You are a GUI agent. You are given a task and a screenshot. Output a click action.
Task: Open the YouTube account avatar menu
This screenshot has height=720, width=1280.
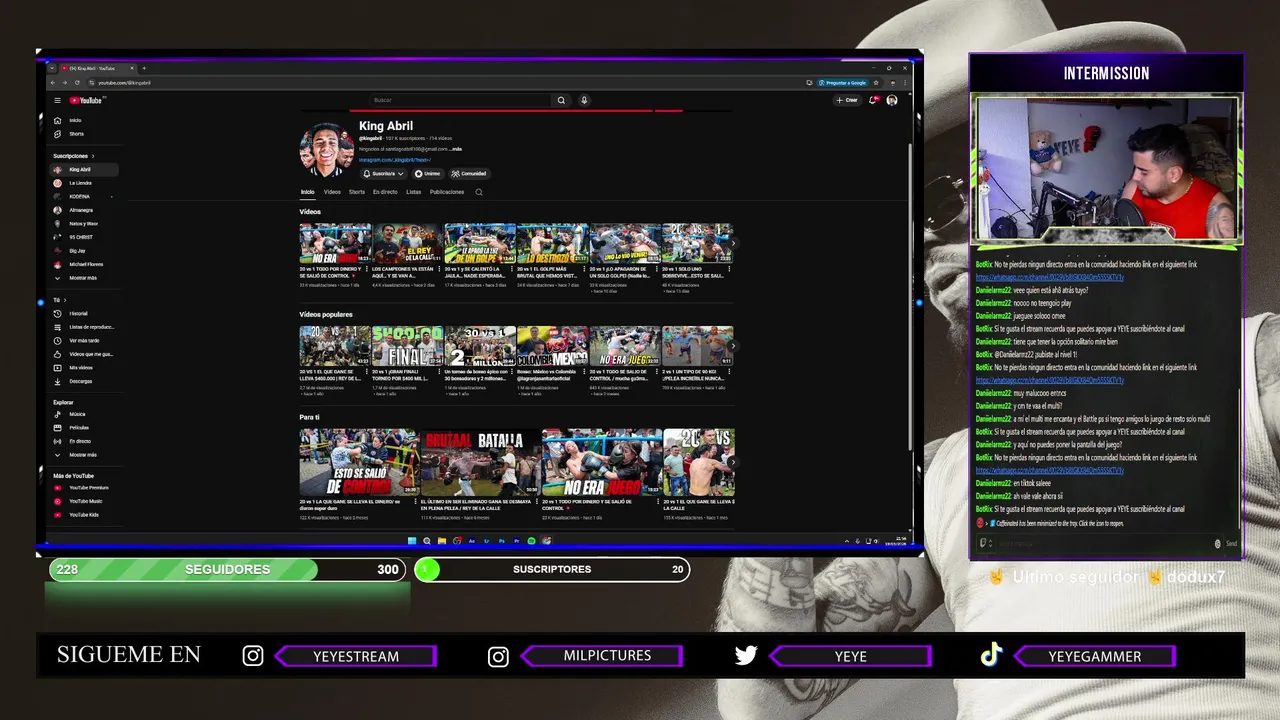pyautogui.click(x=892, y=100)
